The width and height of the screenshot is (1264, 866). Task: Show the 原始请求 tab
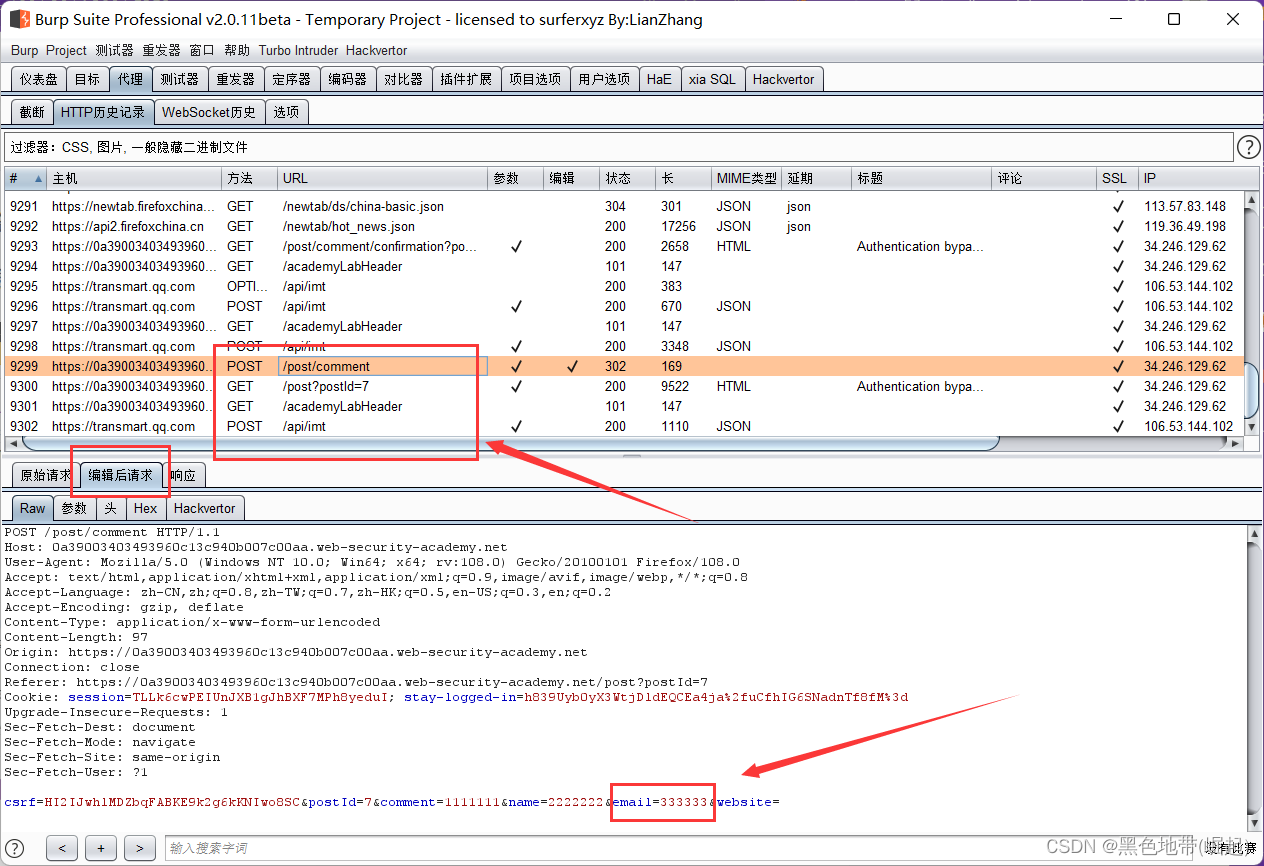(46, 475)
